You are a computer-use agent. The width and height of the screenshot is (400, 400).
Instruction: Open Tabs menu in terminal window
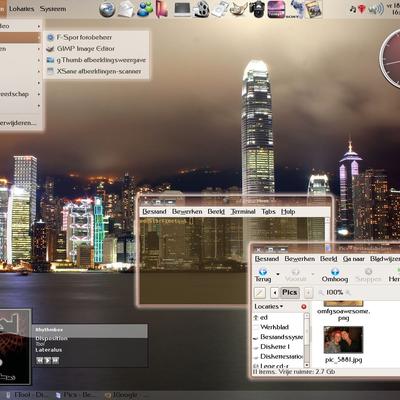268,212
